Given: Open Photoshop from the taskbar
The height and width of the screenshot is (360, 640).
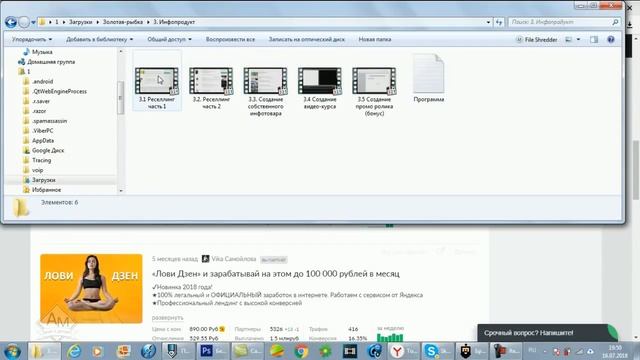Looking at the screenshot, I should pyautogui.click(x=213, y=351).
